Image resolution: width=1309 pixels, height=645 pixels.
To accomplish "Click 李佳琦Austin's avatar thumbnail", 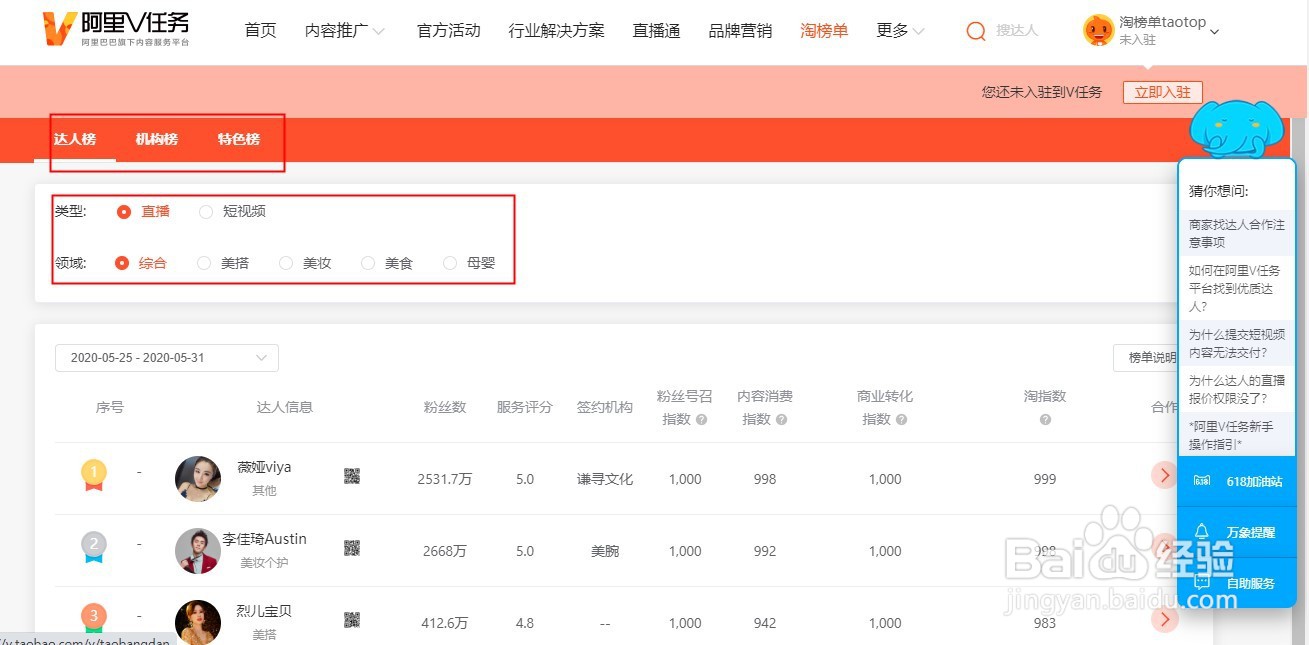I will 197,550.
